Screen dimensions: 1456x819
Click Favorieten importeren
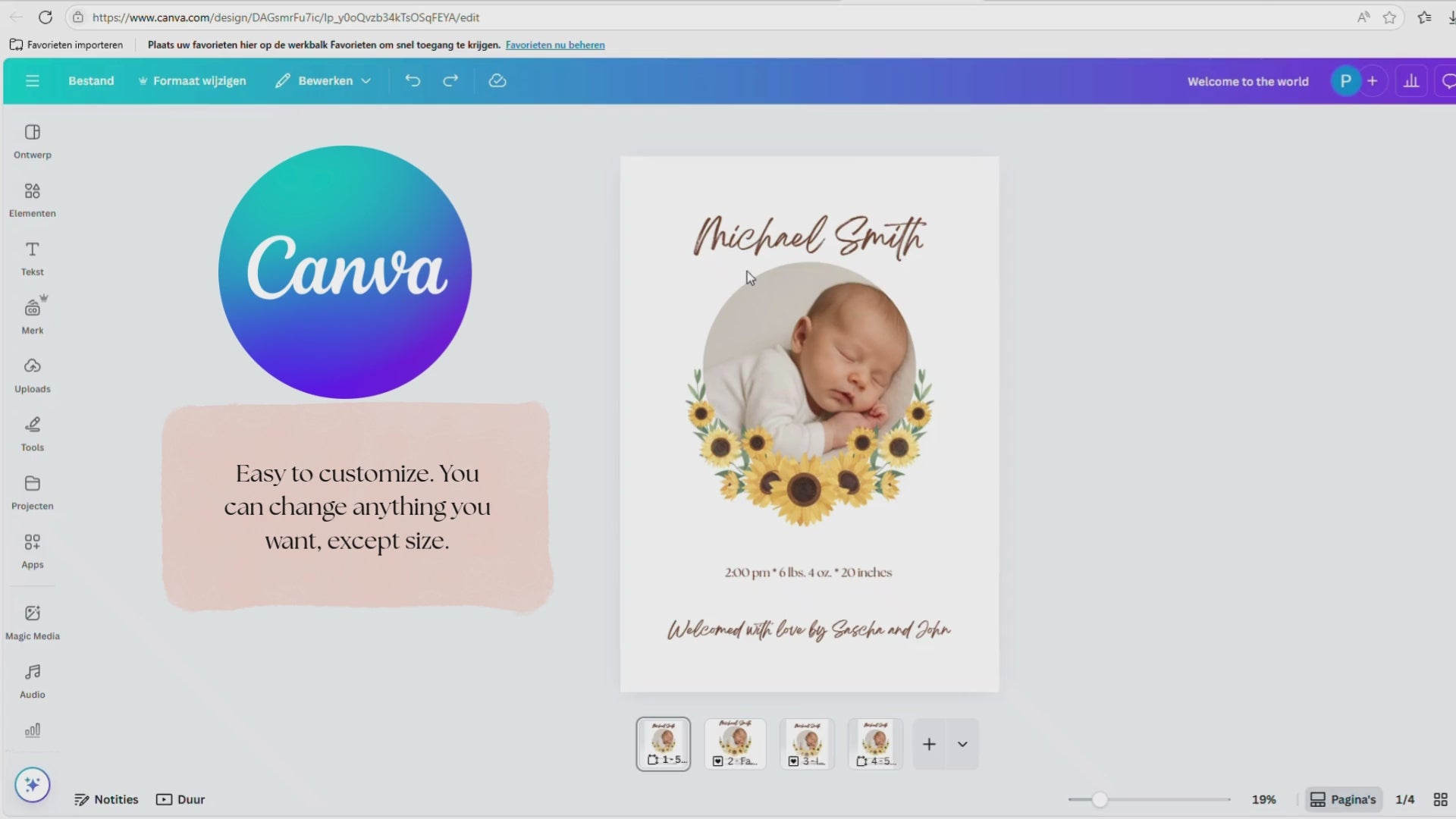[66, 45]
